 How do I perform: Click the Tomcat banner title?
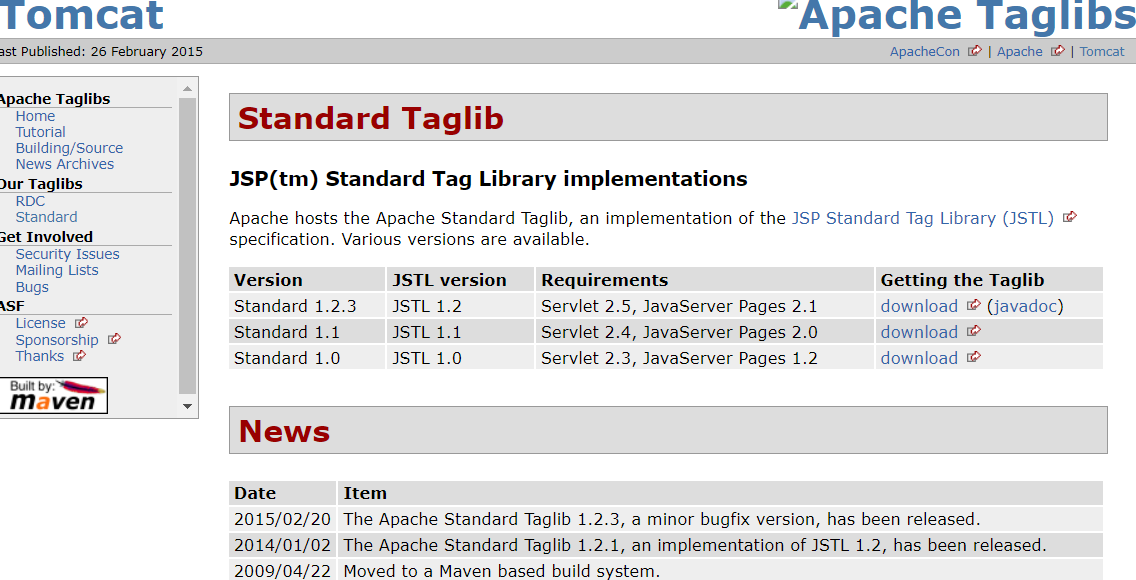pos(81,15)
